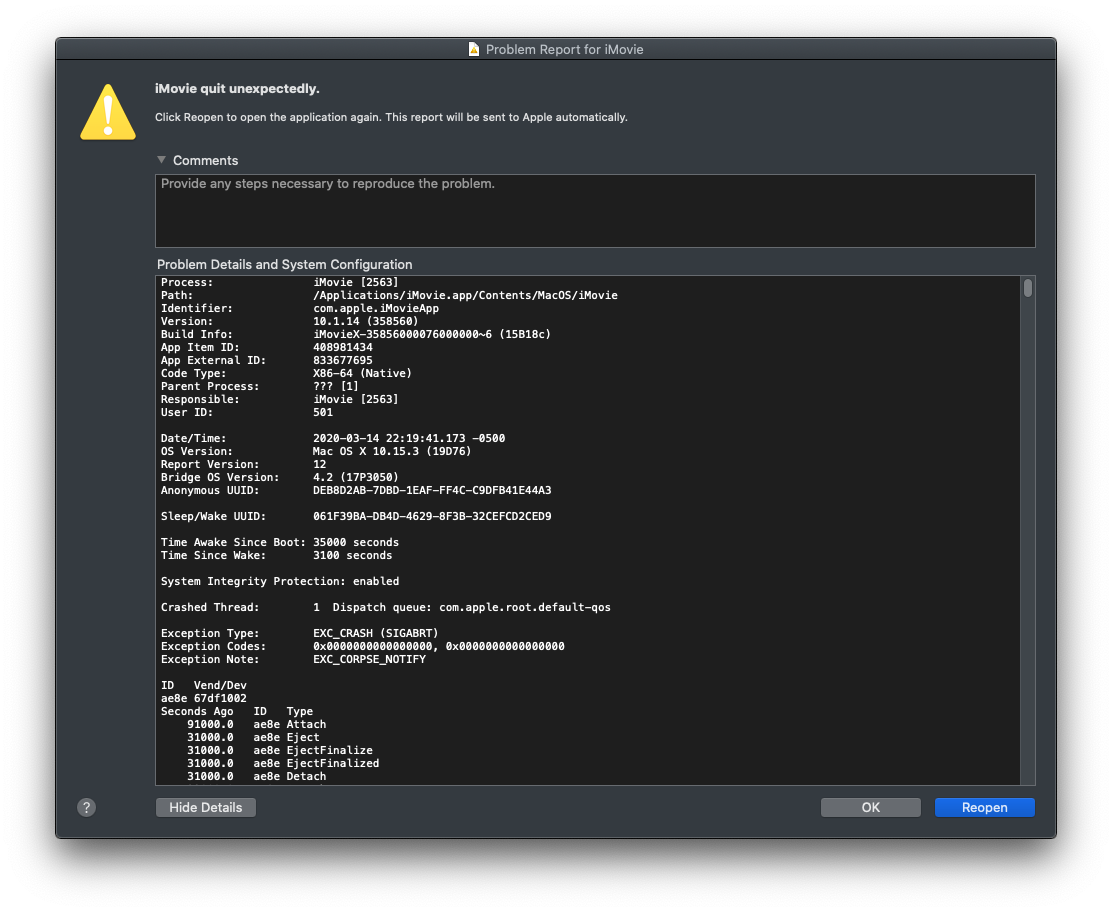The height and width of the screenshot is (912, 1112).
Task: Click the 'ae8e Detach' row
Action: 257,777
